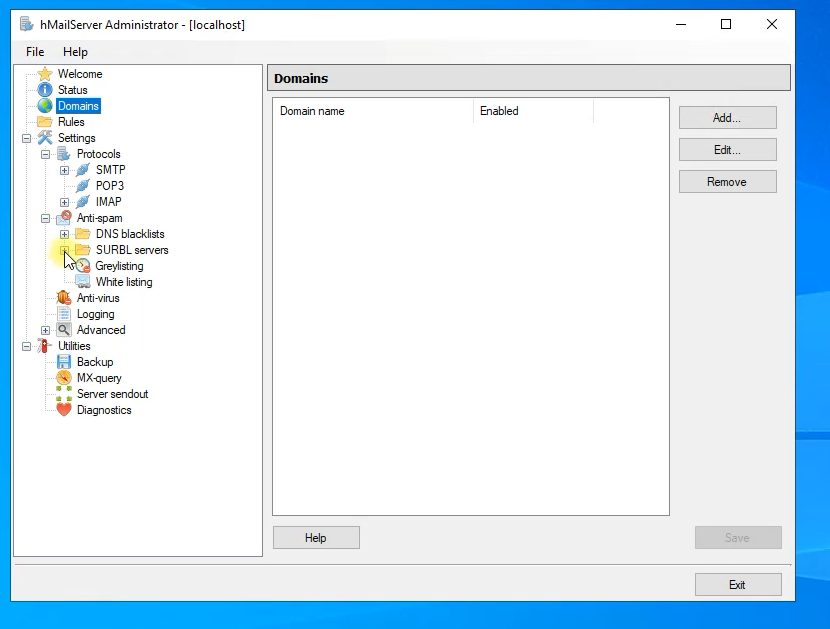Select the Logging tree label
The image size is (830, 629).
[x=95, y=314]
